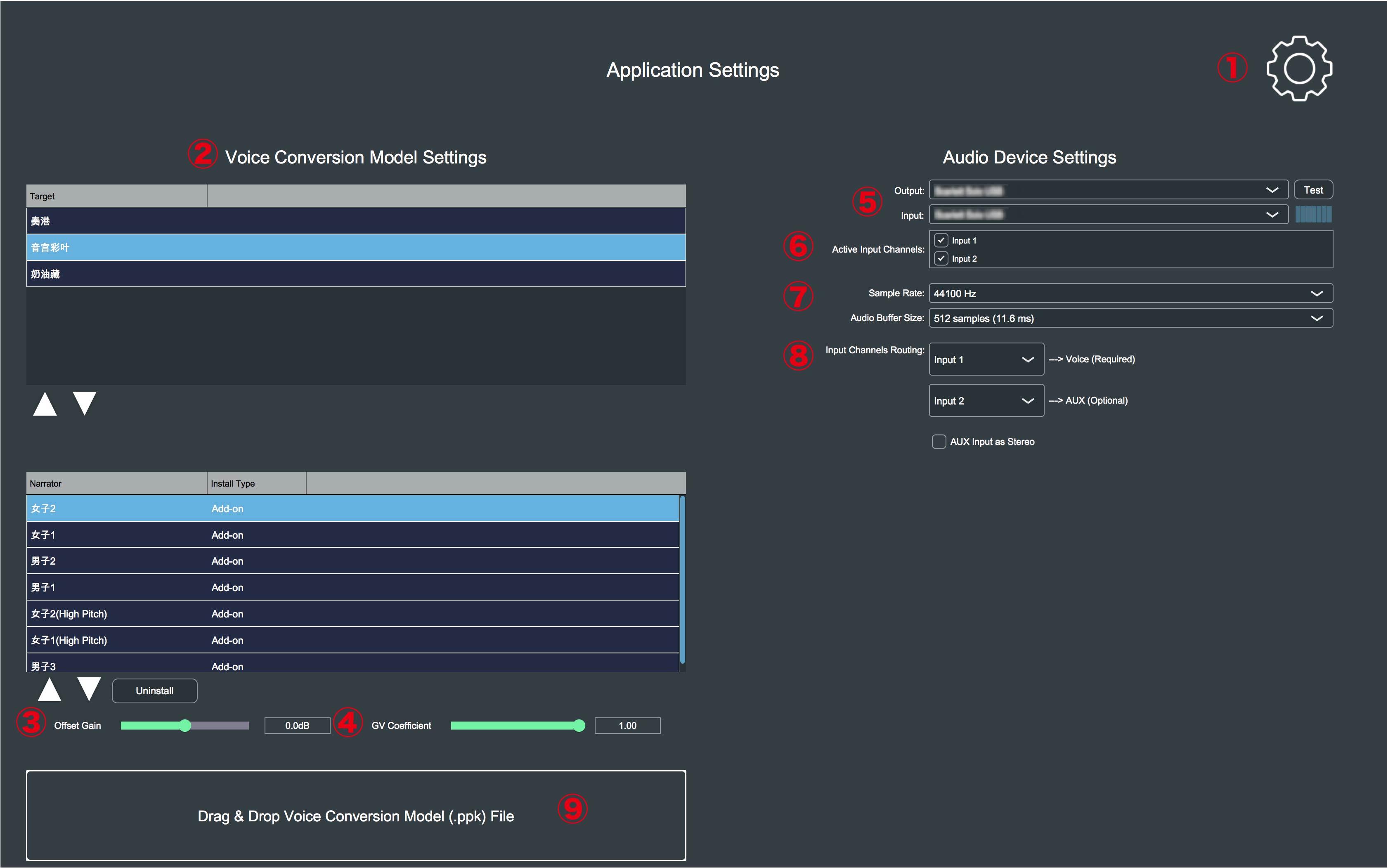Click the settings gear icon
1388x868 pixels.
(x=1299, y=69)
